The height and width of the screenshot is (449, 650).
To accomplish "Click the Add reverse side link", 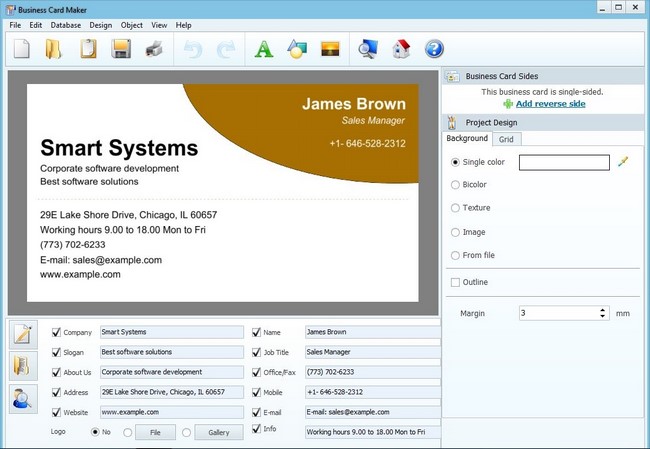I will tap(550, 104).
